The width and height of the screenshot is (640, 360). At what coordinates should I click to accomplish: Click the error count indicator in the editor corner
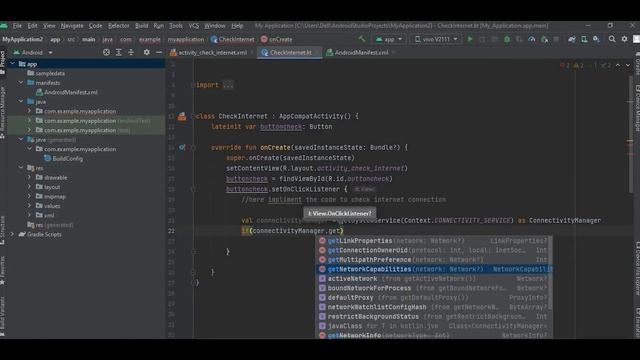click(x=565, y=65)
